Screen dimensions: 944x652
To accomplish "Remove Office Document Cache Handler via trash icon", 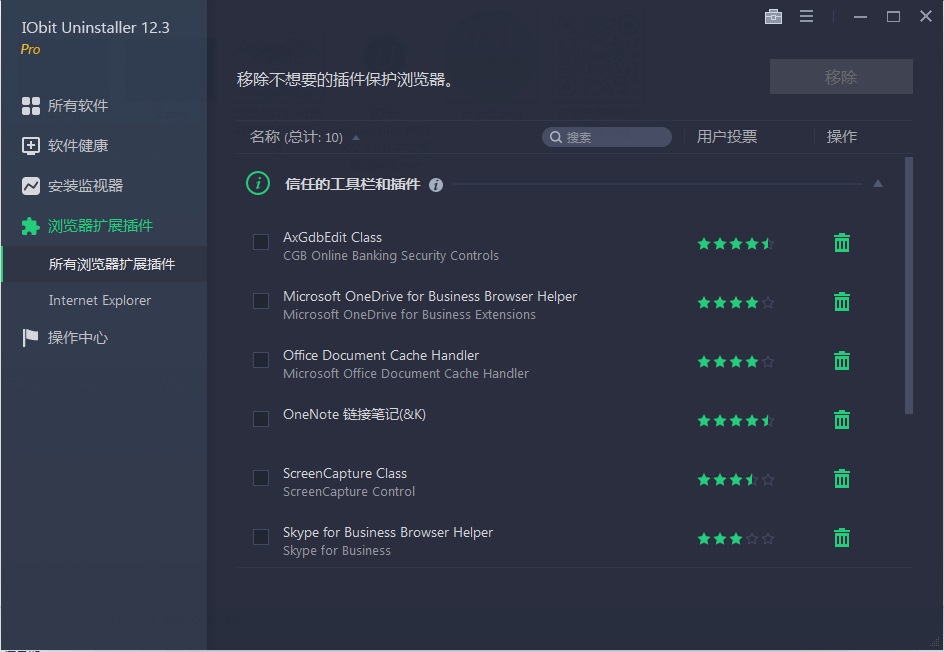I will point(842,361).
